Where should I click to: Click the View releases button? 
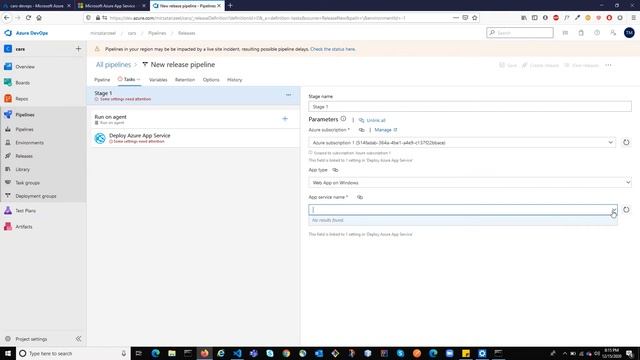point(581,65)
